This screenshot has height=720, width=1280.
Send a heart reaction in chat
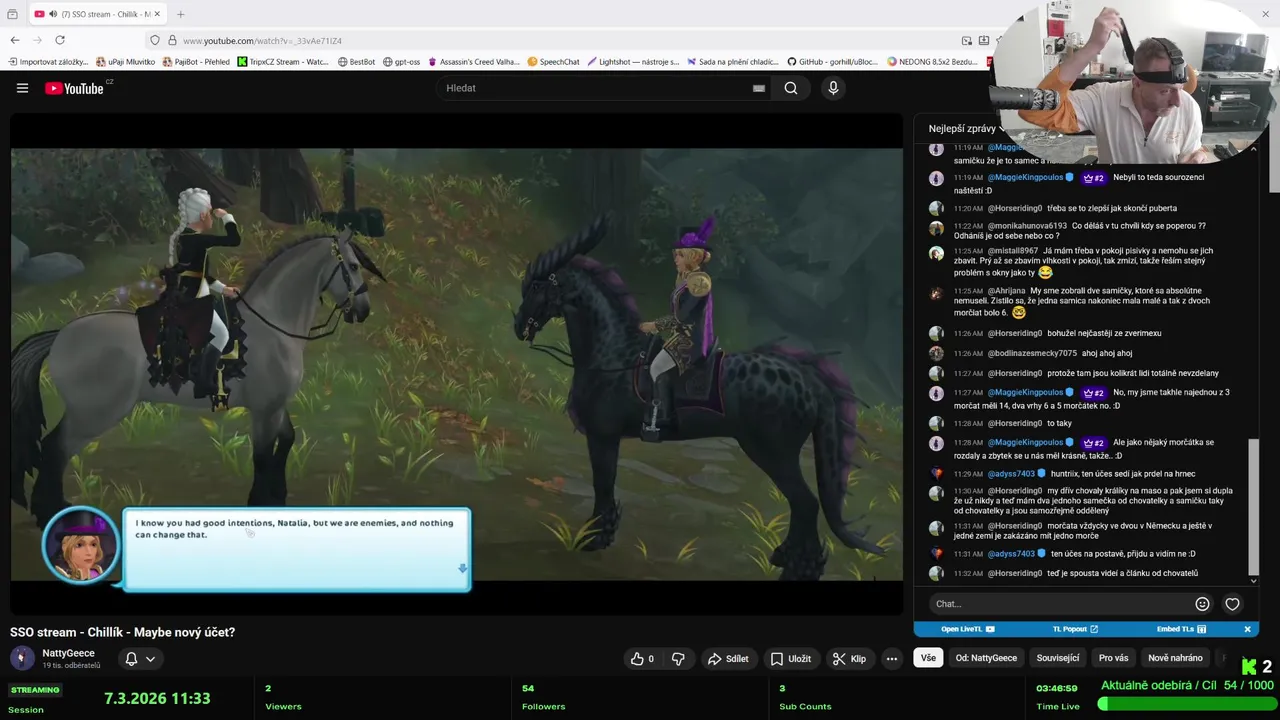click(1232, 604)
